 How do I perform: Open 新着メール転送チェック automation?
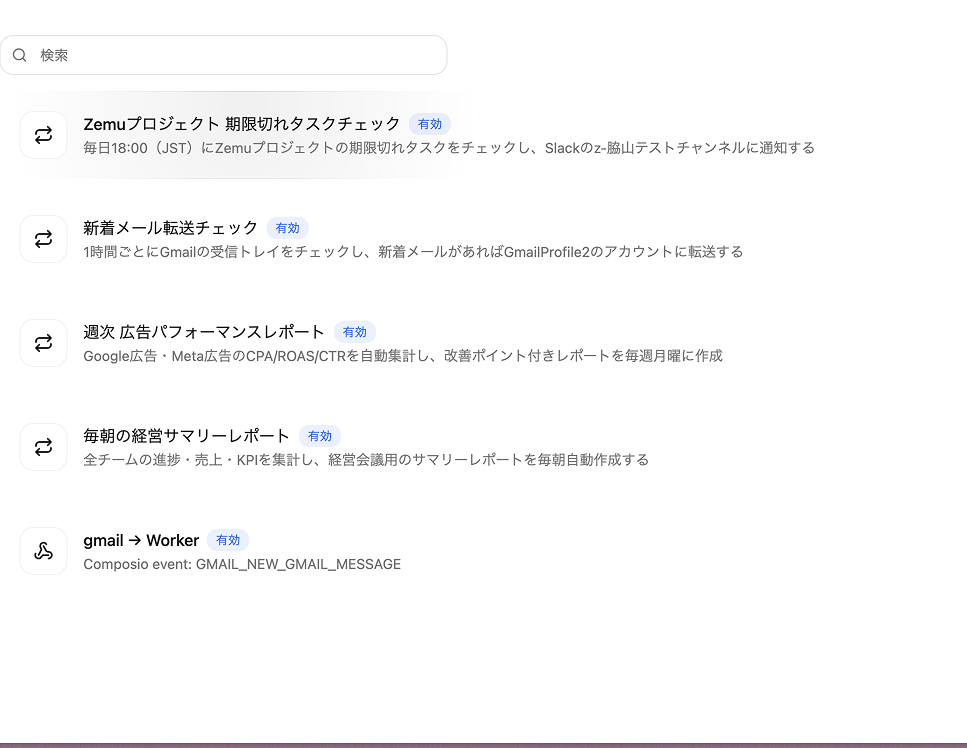170,228
